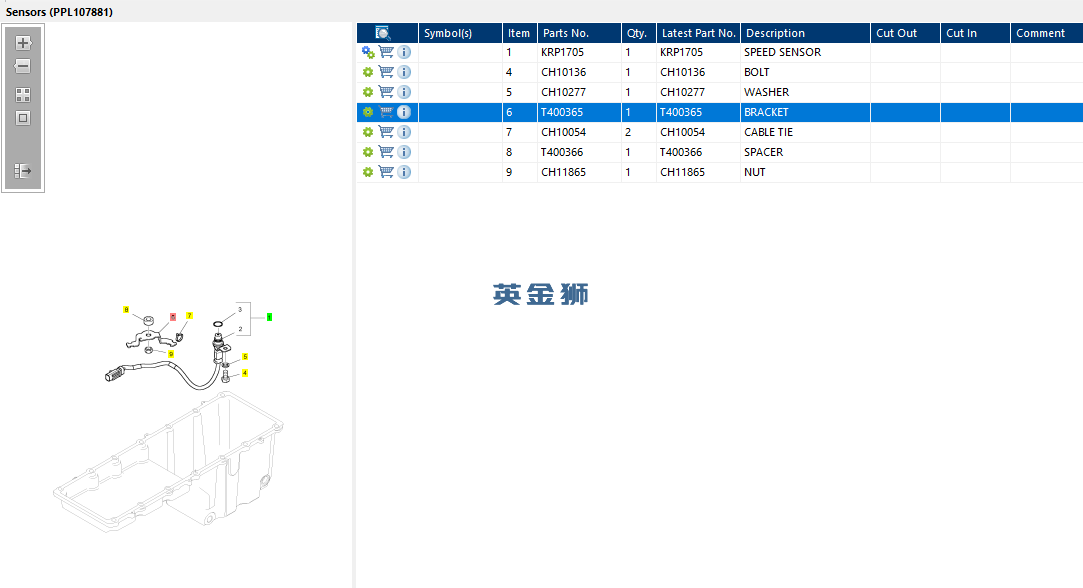Image resolution: width=1083 pixels, height=588 pixels.
Task: Click the Symbol(s) column header
Action: (x=460, y=33)
